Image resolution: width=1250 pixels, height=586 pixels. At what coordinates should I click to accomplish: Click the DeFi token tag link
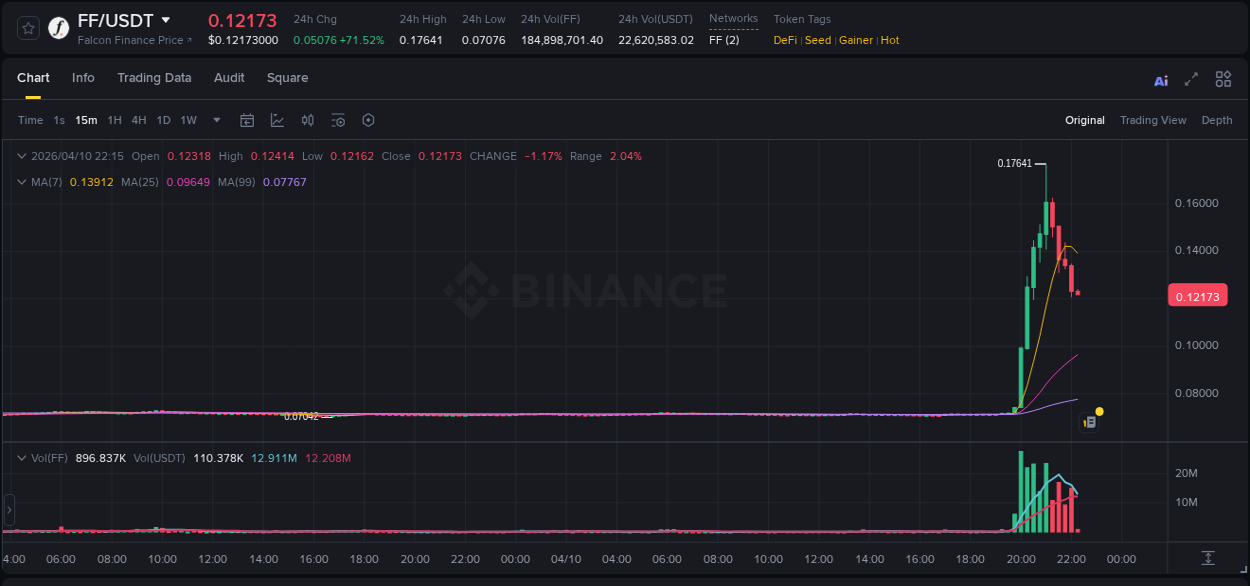coord(784,40)
